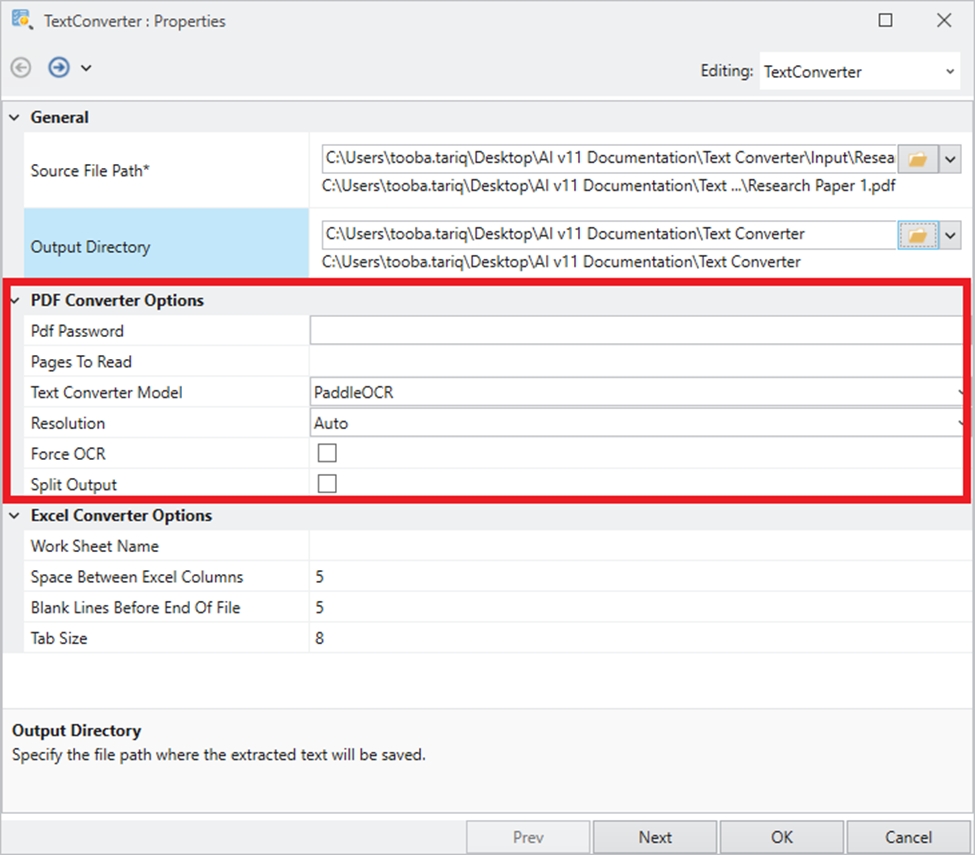
Task: Click the Pages To Read value field
Action: tap(637, 361)
